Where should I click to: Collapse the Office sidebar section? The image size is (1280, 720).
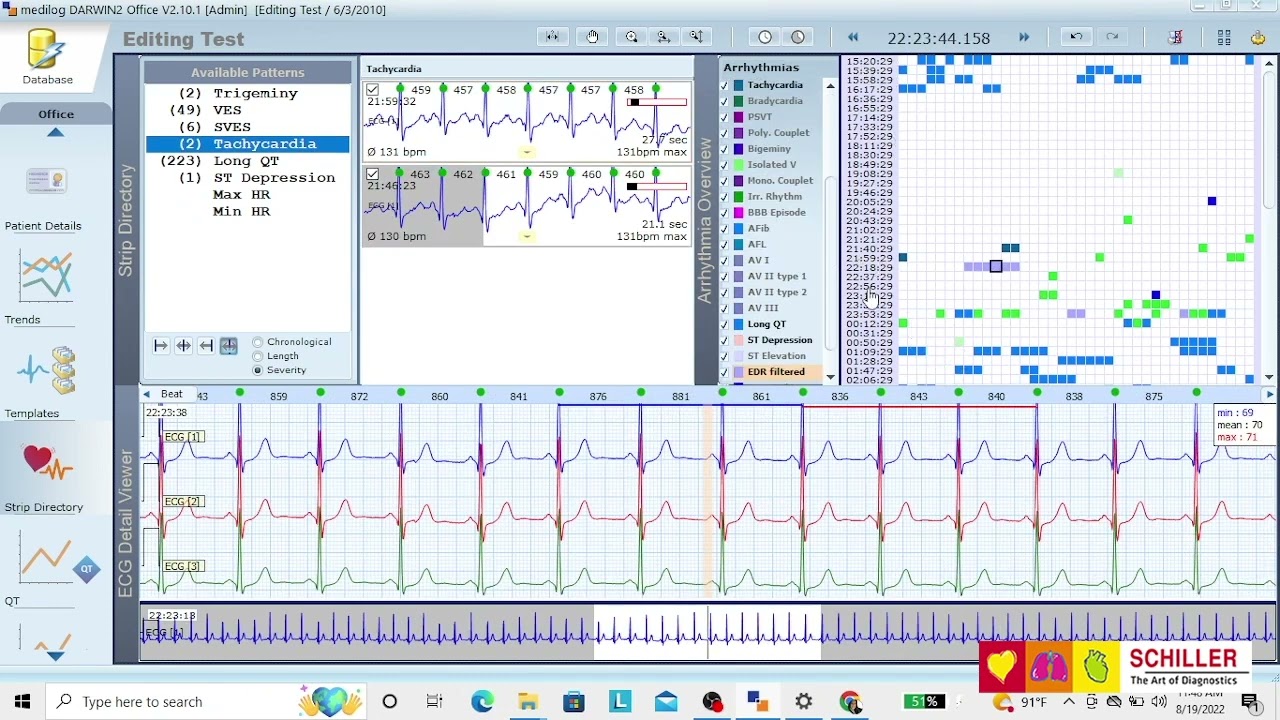point(55,133)
